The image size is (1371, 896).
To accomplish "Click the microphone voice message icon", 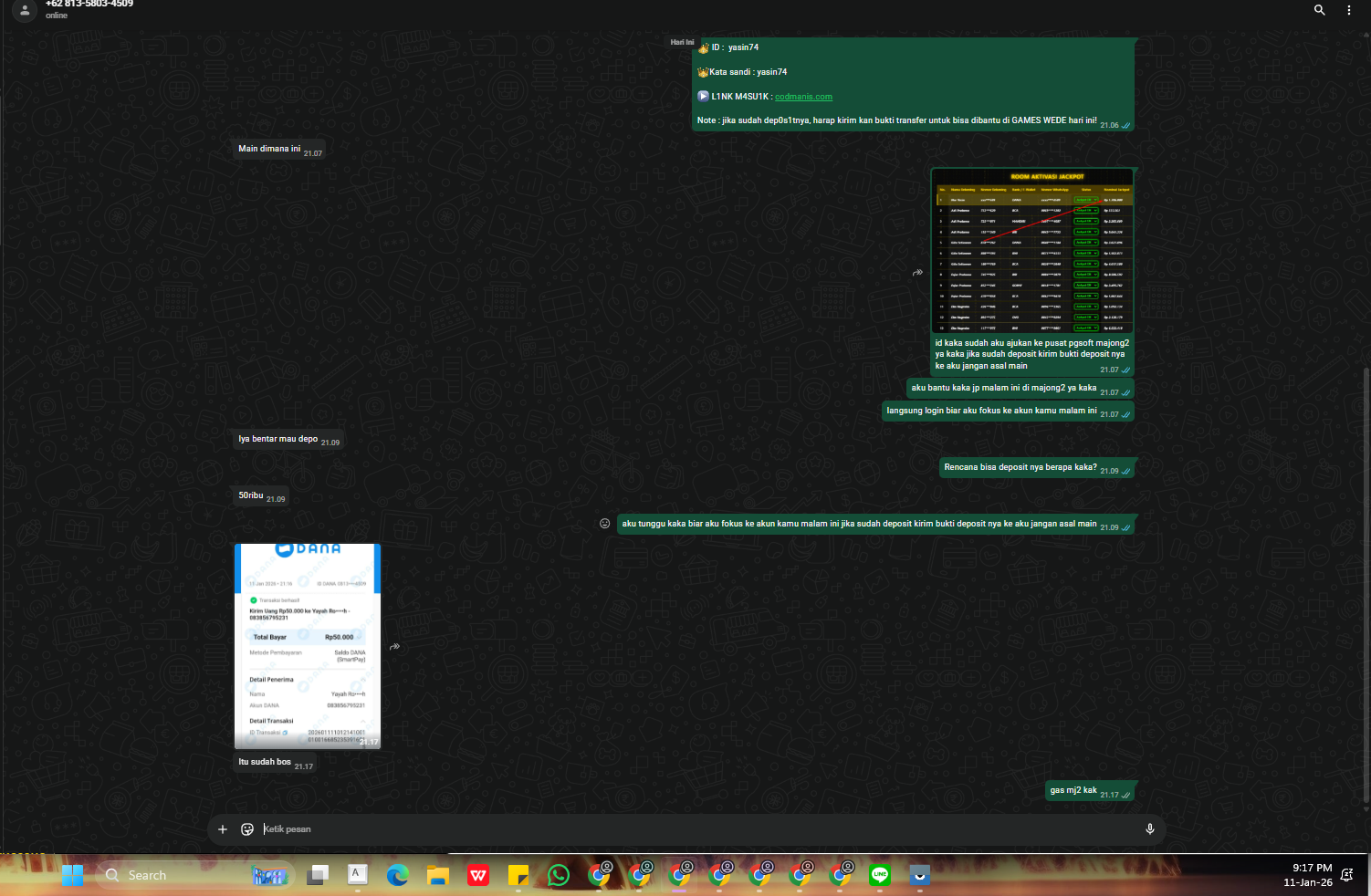I will click(1150, 829).
